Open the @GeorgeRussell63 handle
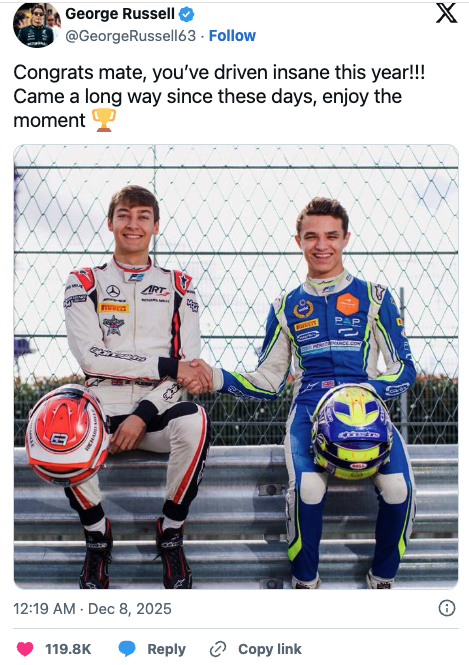The image size is (469, 665). coord(131,36)
